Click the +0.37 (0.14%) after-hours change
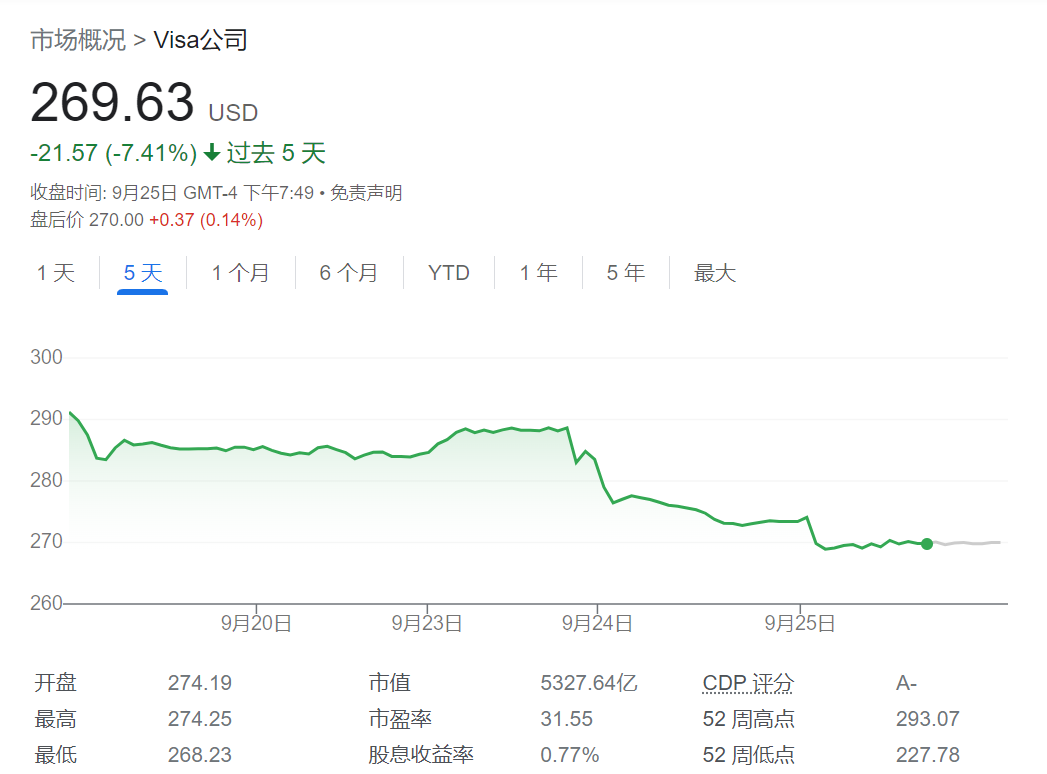The width and height of the screenshot is (1047, 774). pyautogui.click(x=206, y=220)
